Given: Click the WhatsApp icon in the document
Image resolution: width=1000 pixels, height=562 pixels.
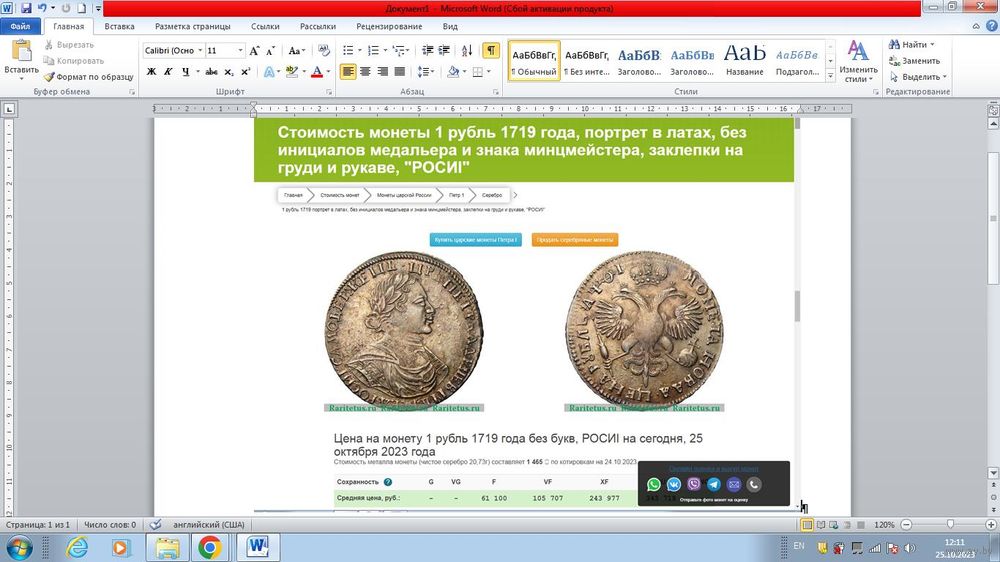Looking at the screenshot, I should [x=654, y=484].
